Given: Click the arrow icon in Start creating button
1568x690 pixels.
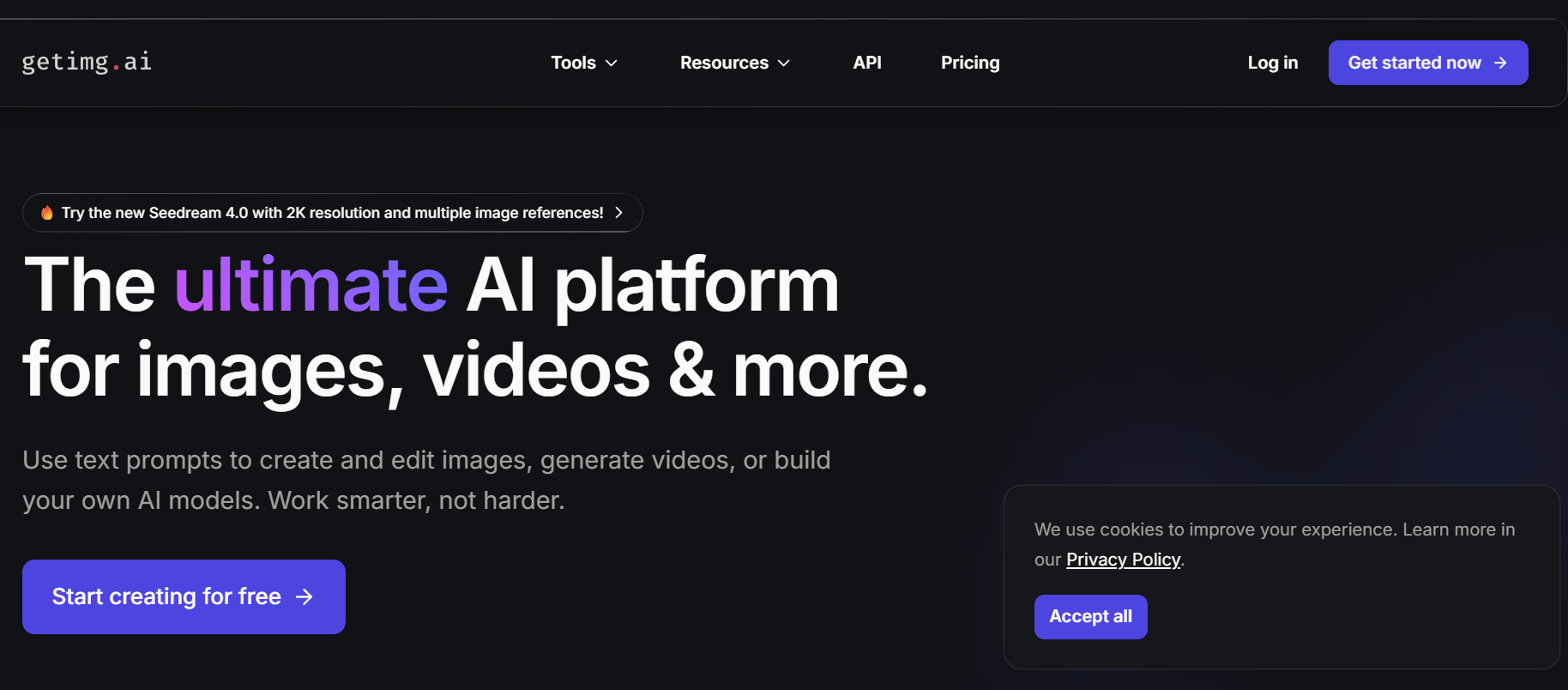Looking at the screenshot, I should click(x=305, y=597).
